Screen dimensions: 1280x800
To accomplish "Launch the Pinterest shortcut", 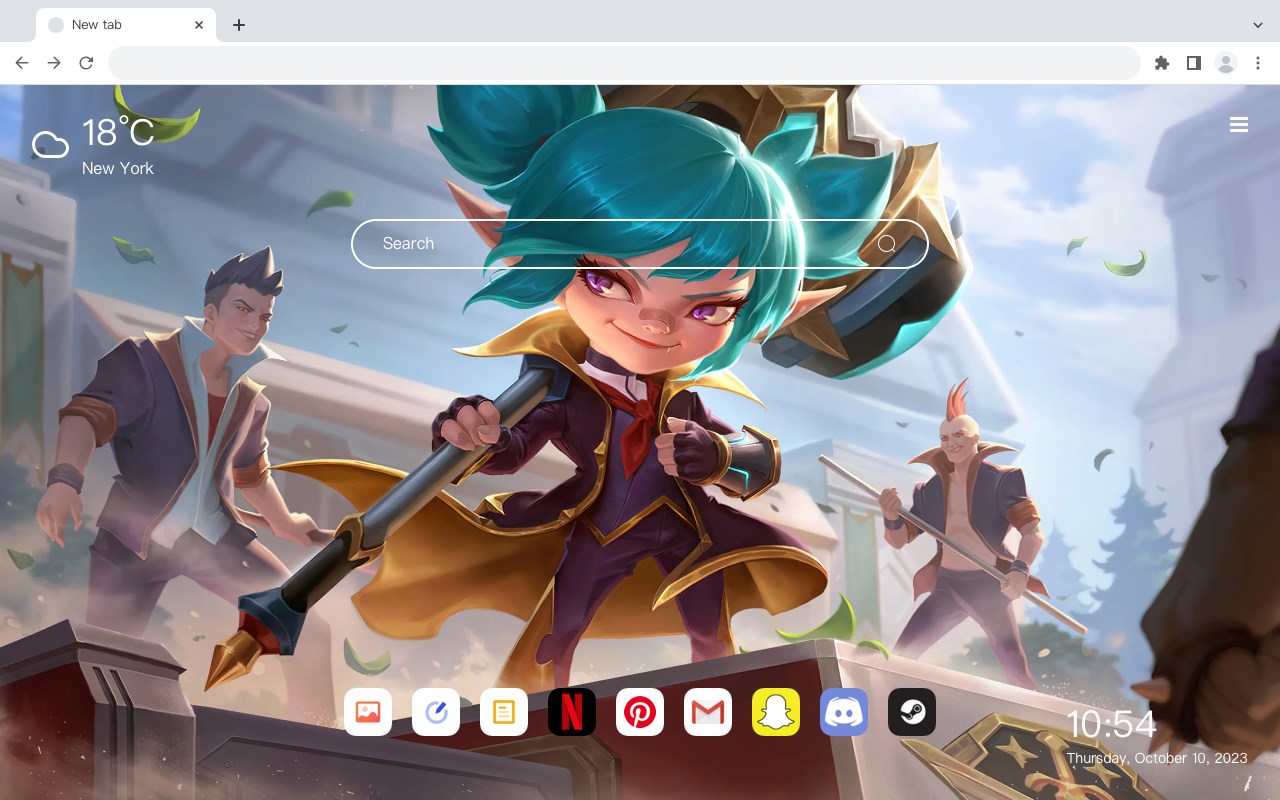I will coord(640,712).
